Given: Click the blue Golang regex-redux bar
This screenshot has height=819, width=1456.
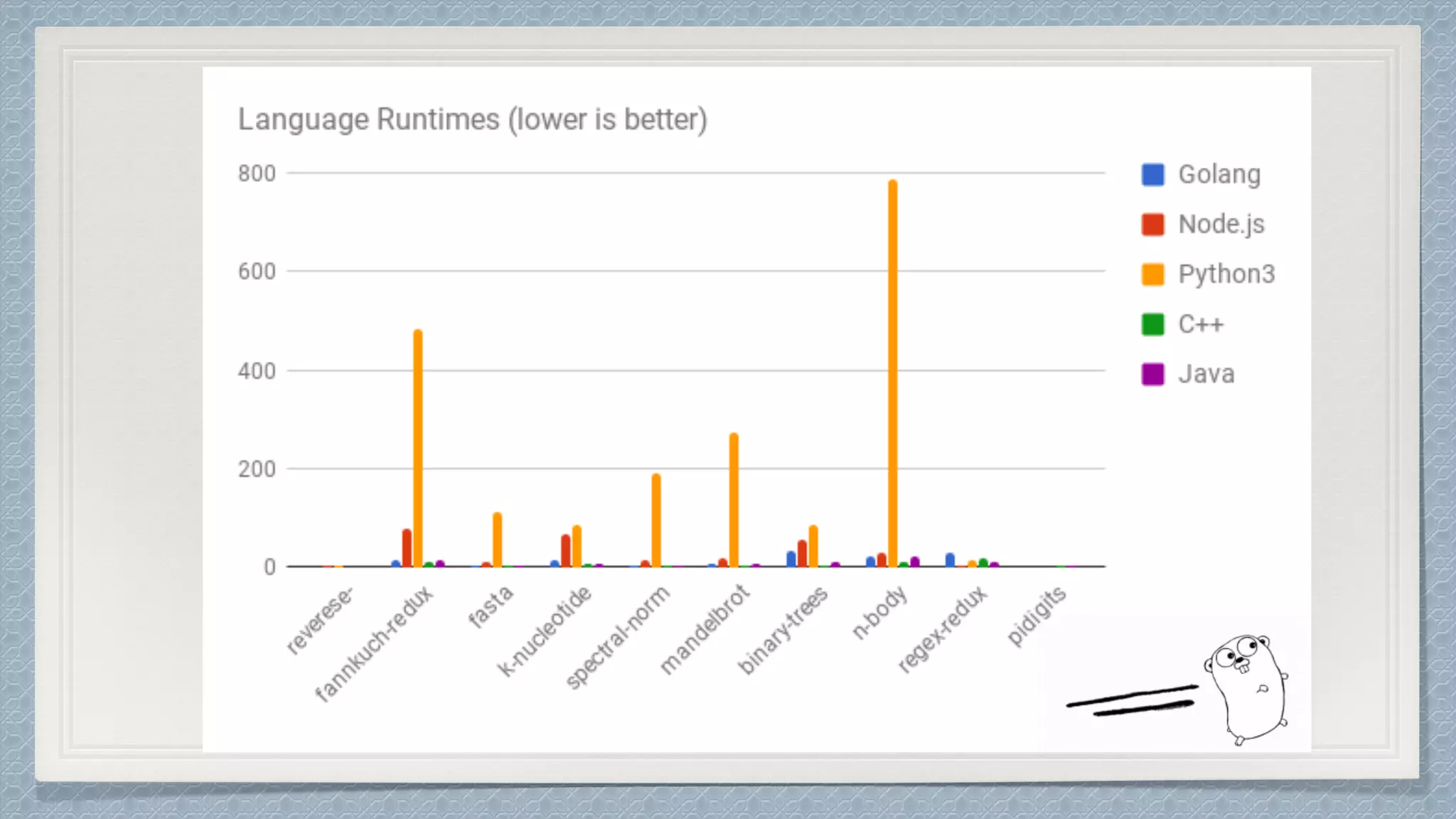Looking at the screenshot, I should 950,560.
